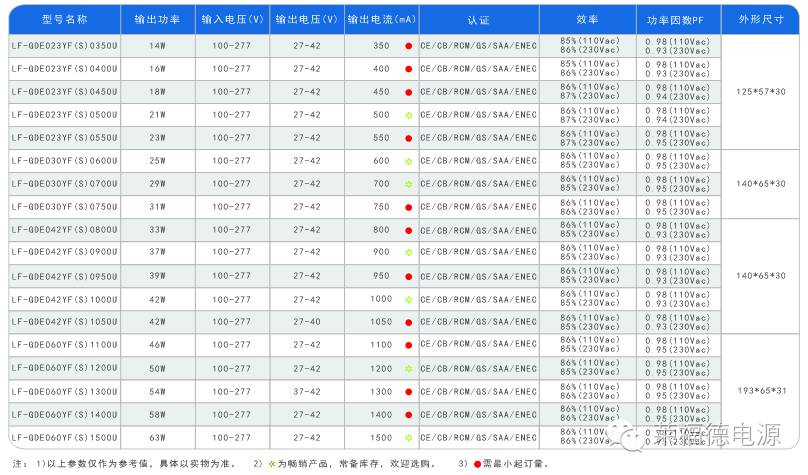Click the red dot beside 1050 mA
Screen dimensions: 808x475
tap(409, 323)
